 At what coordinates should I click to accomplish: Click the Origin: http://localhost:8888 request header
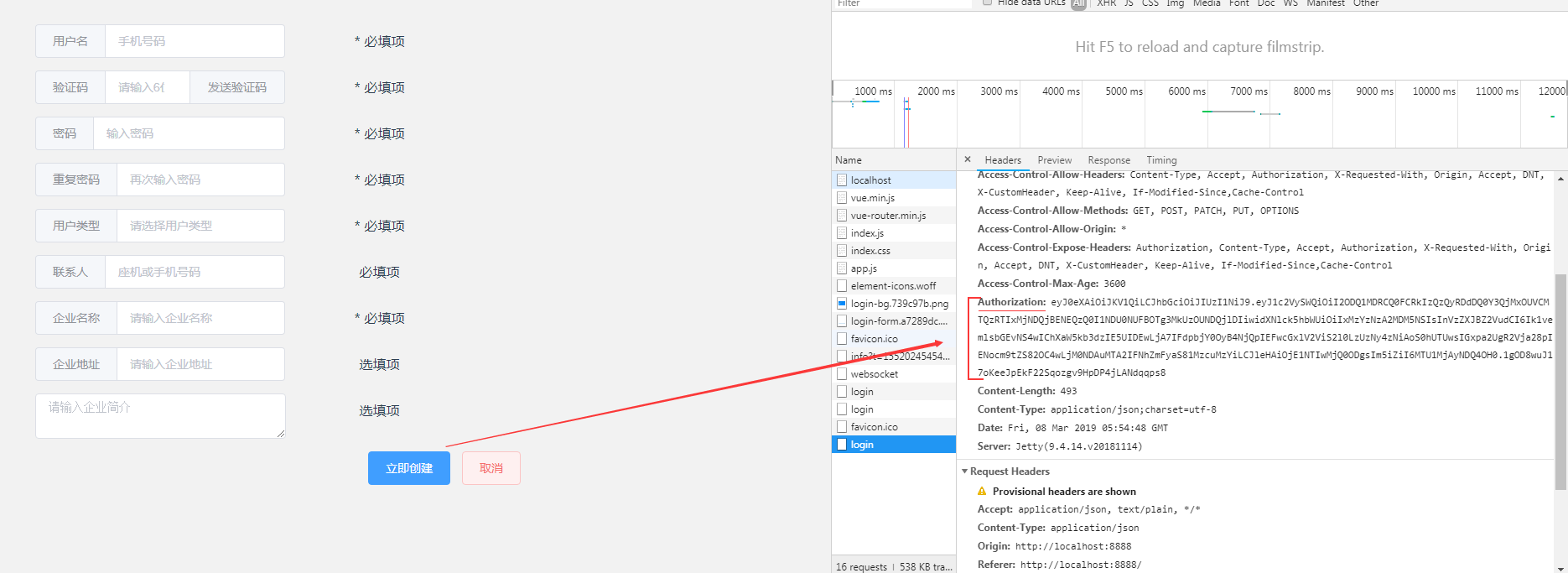coord(1054,546)
